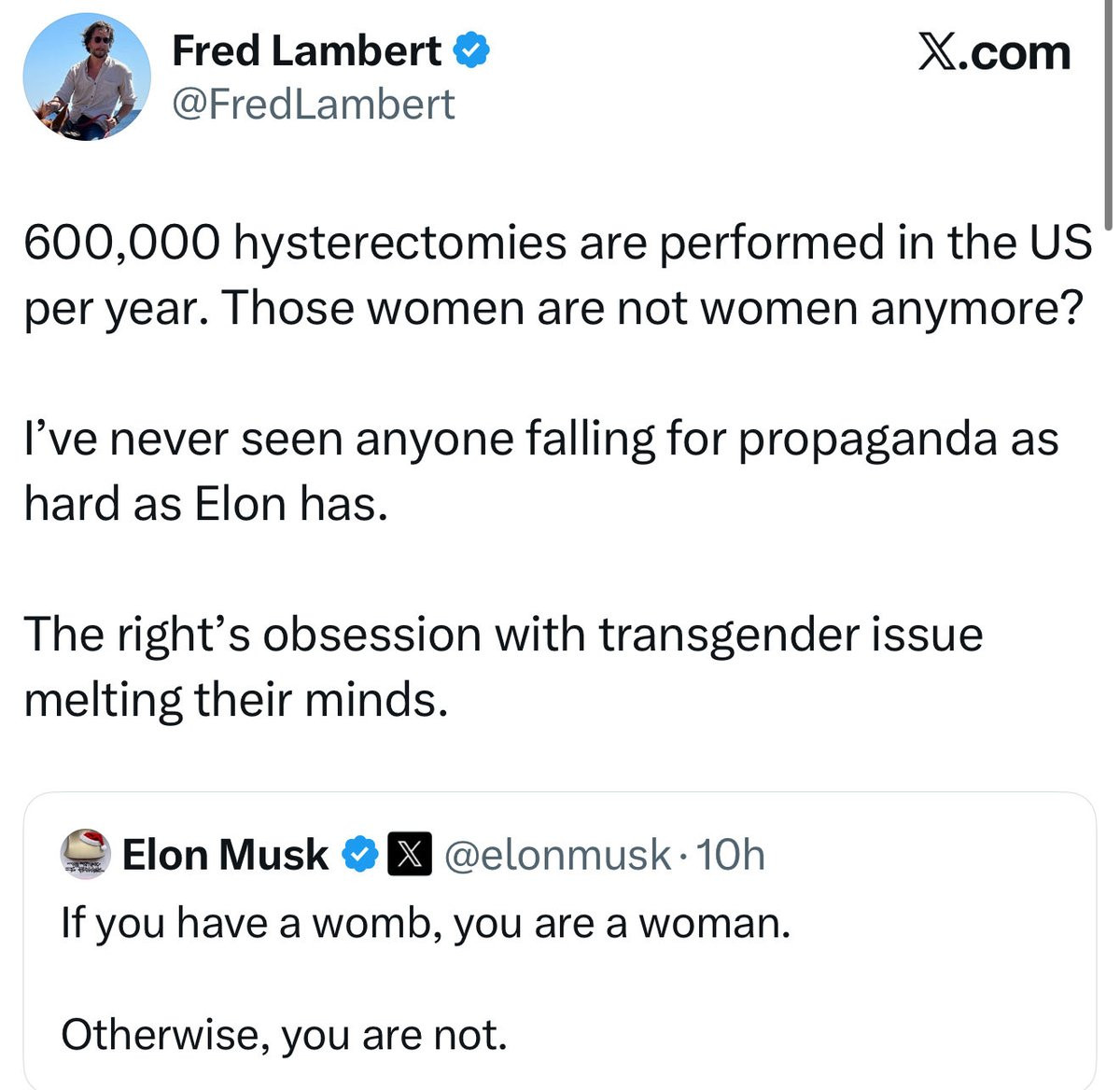This screenshot has height=1090, width=1120.
Task: Open the Fred Lambert display name
Action: (306, 50)
